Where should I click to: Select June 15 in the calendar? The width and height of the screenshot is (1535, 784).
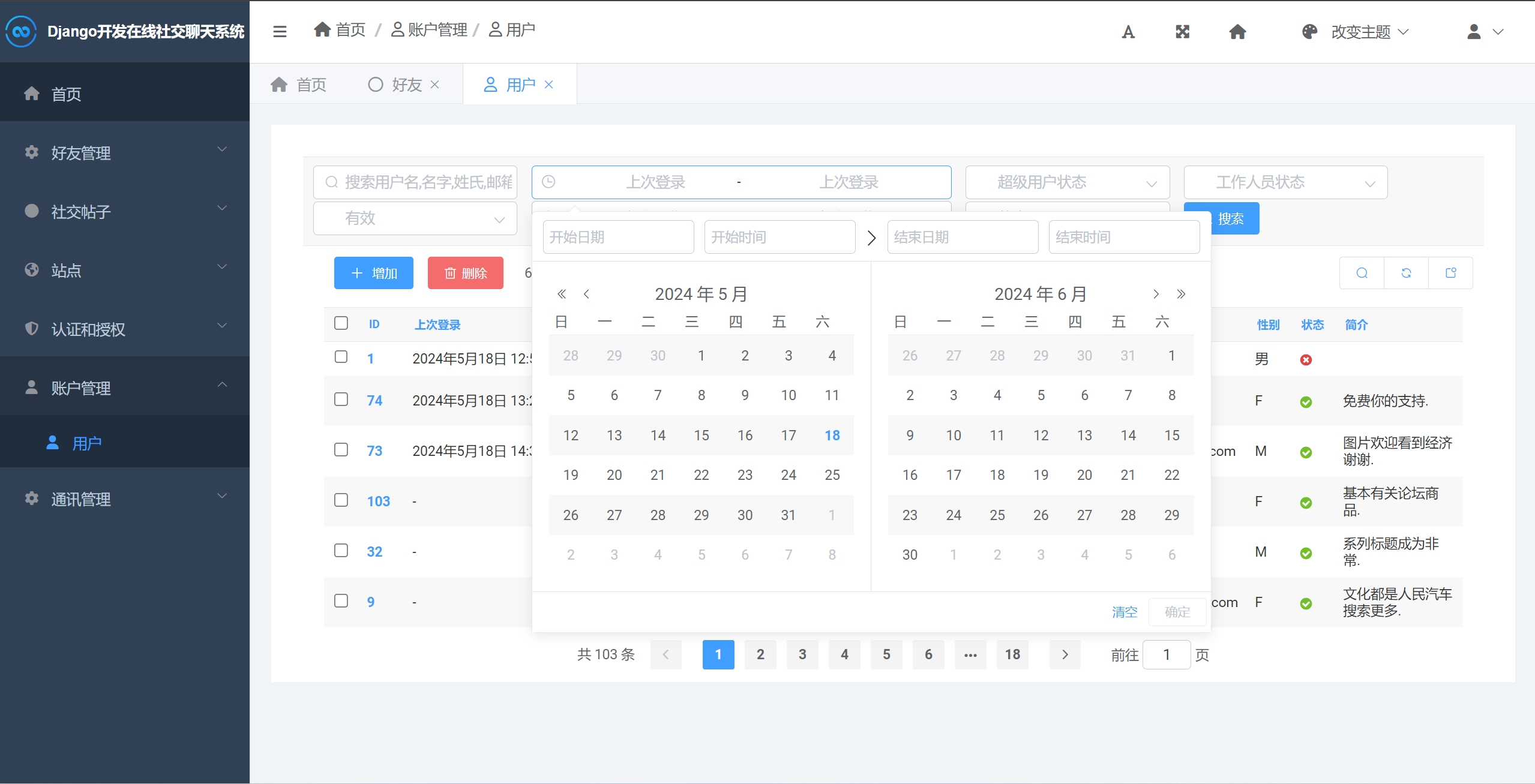(x=1171, y=435)
